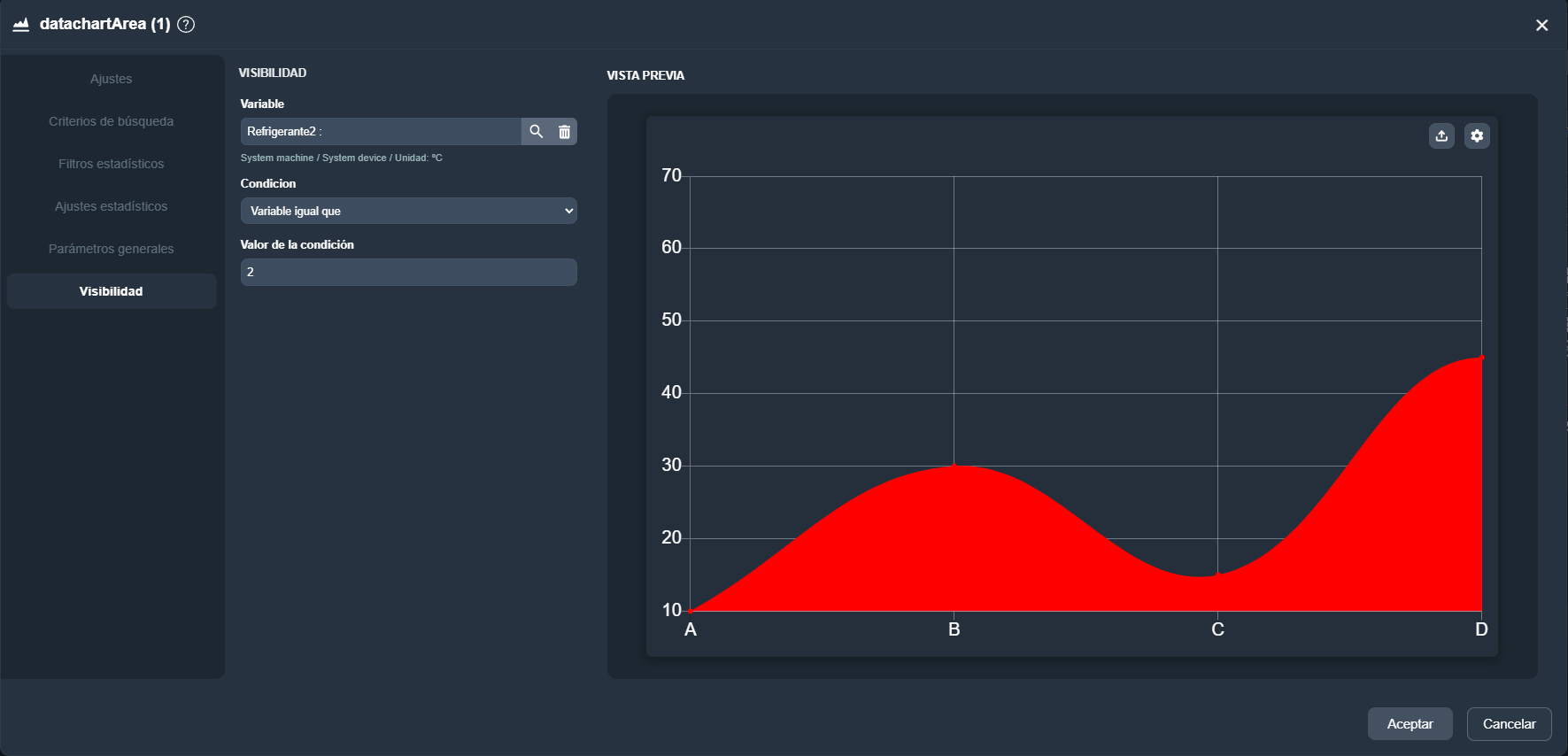Screen dimensions: 1568x756
Task: Open Parámetros generales section
Action: click(x=111, y=249)
